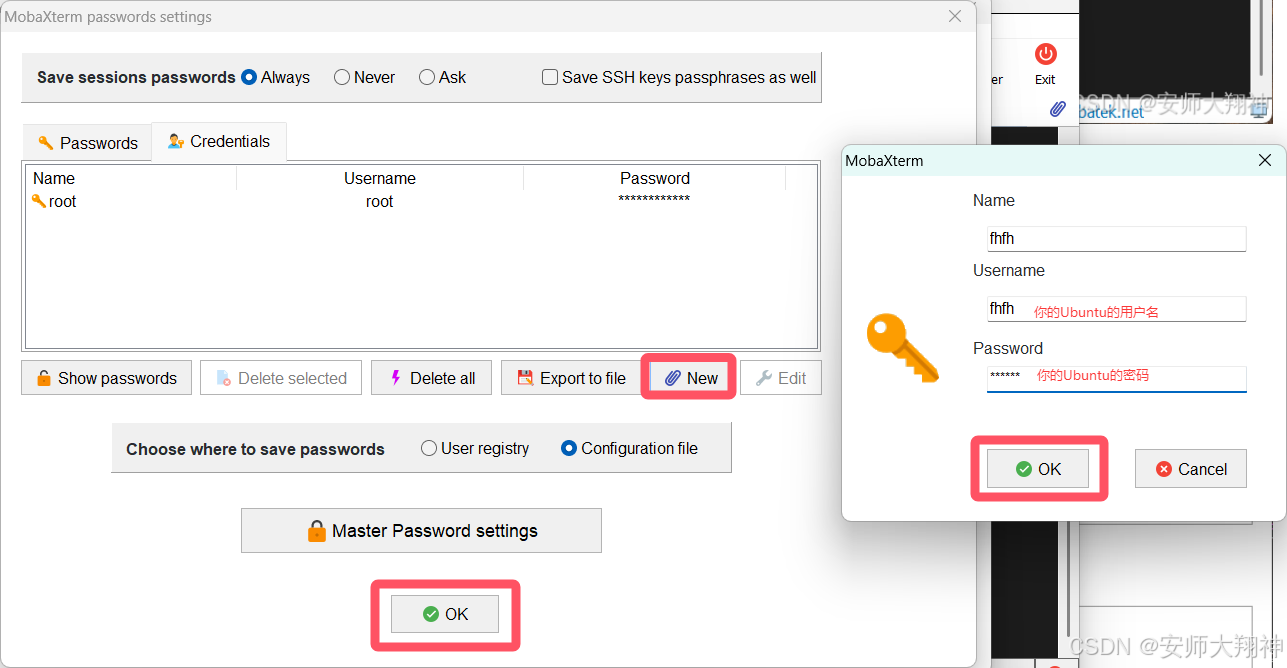This screenshot has height=668, width=1287.
Task: Select Always save sessions passwords
Action: (x=249, y=77)
